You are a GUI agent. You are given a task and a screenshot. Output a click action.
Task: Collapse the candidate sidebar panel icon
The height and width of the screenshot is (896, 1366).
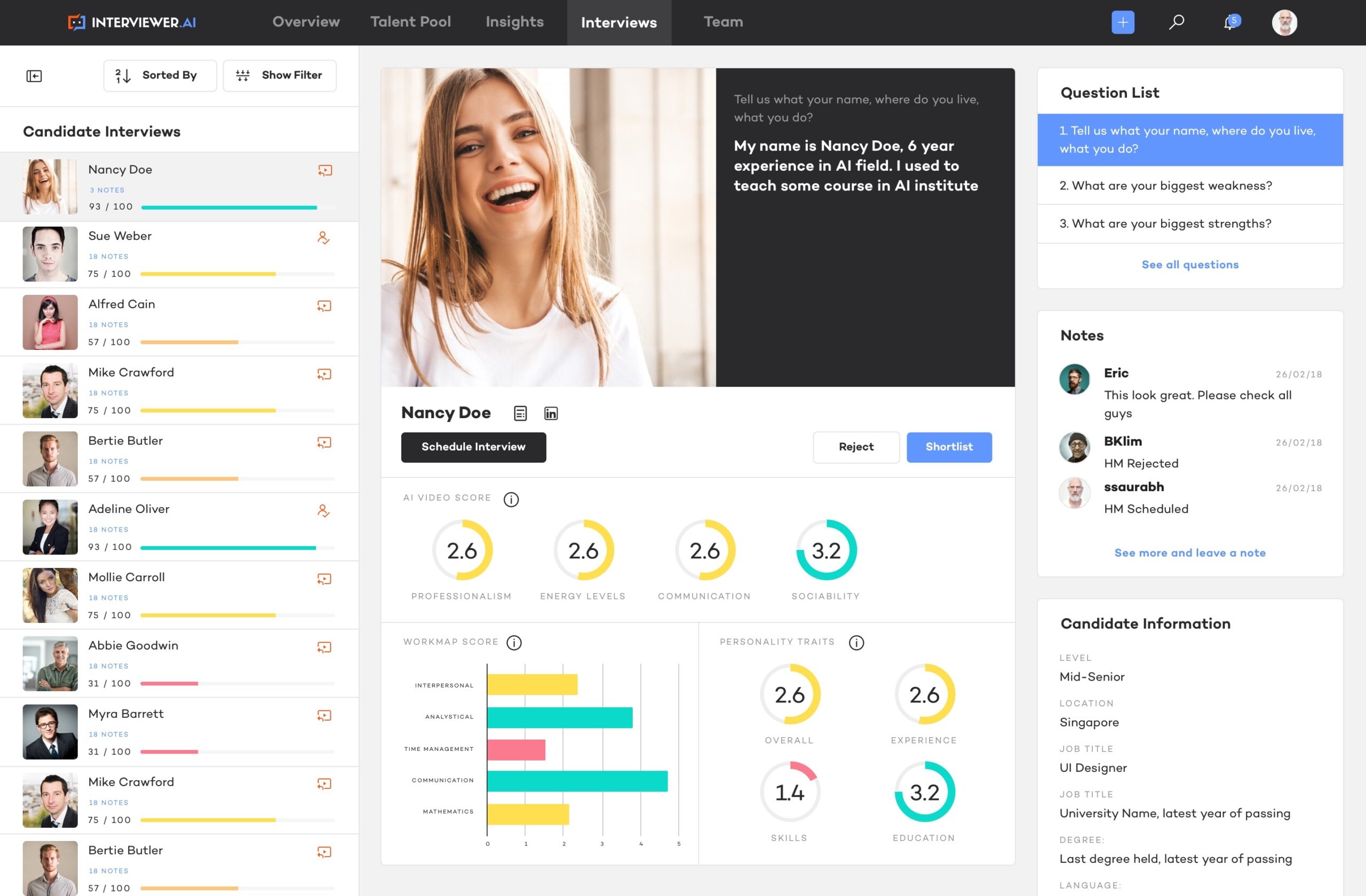(x=34, y=76)
